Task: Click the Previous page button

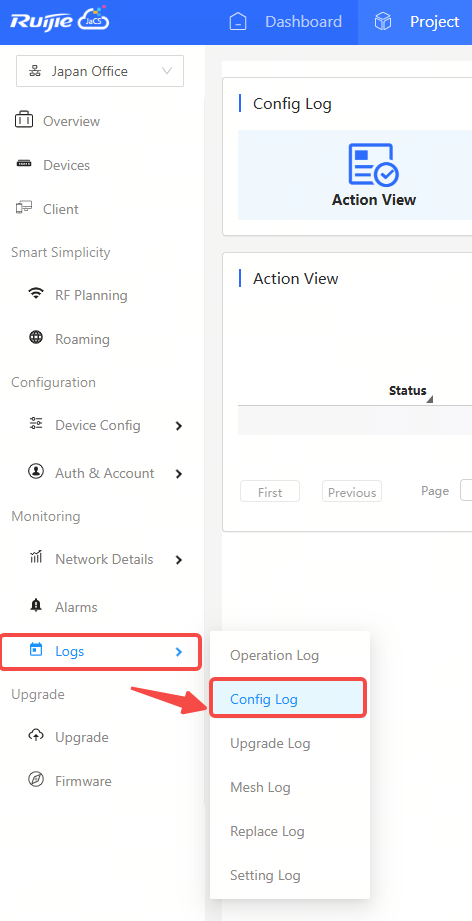Action: pyautogui.click(x=352, y=492)
